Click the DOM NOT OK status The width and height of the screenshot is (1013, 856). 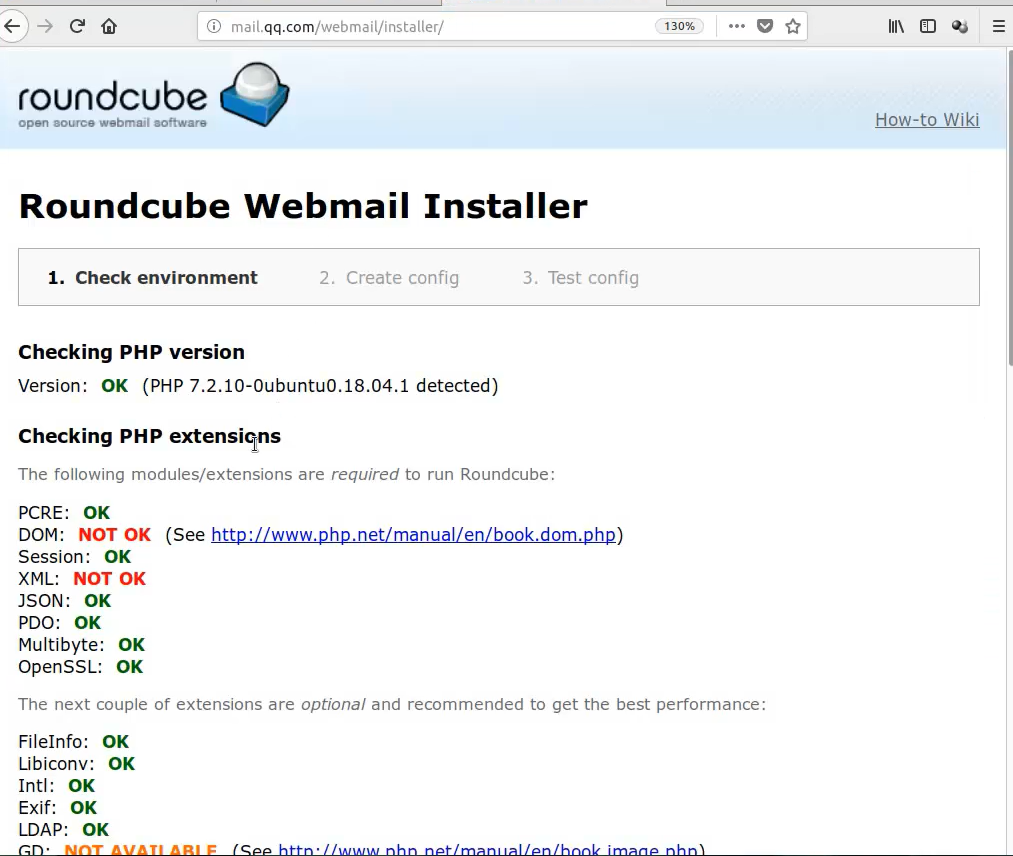(114, 535)
